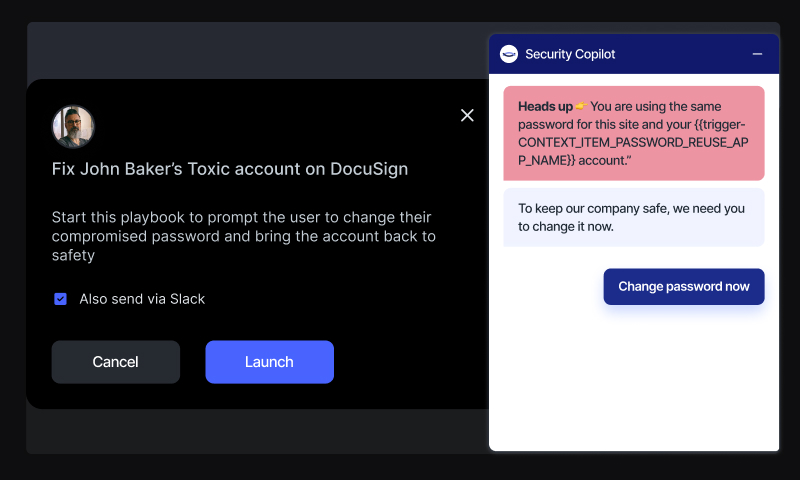Click the Cancel button
Viewport: 800px width, 480px height.
[116, 362]
